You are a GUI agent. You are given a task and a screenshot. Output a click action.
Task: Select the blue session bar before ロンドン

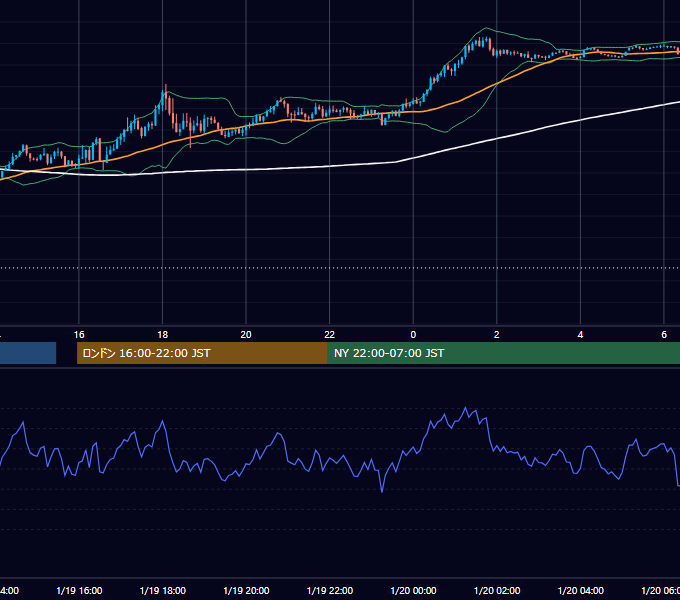(28, 353)
